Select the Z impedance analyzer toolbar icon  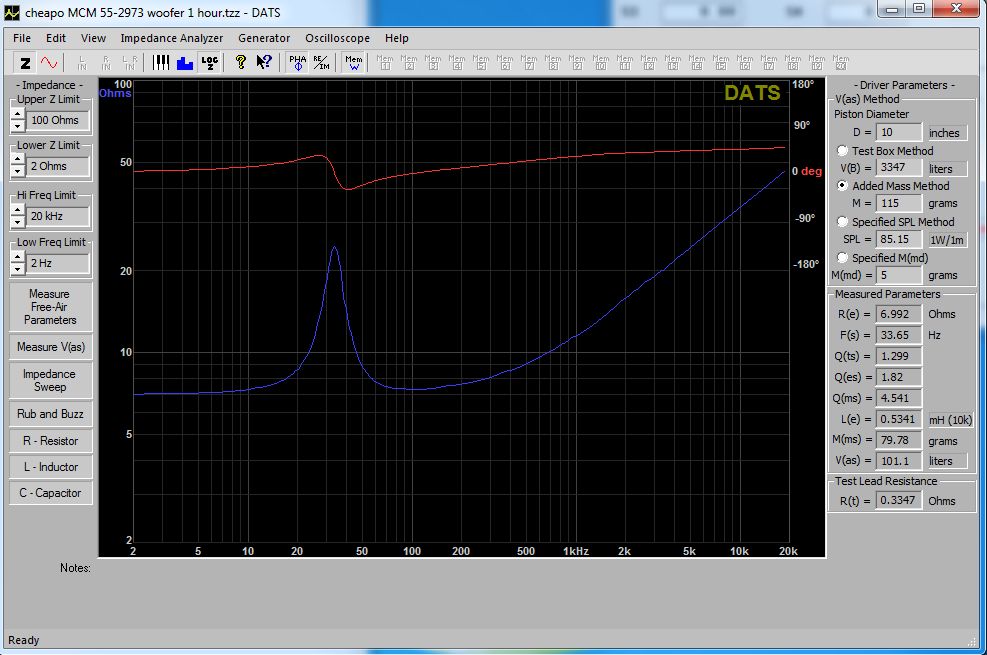pos(25,63)
